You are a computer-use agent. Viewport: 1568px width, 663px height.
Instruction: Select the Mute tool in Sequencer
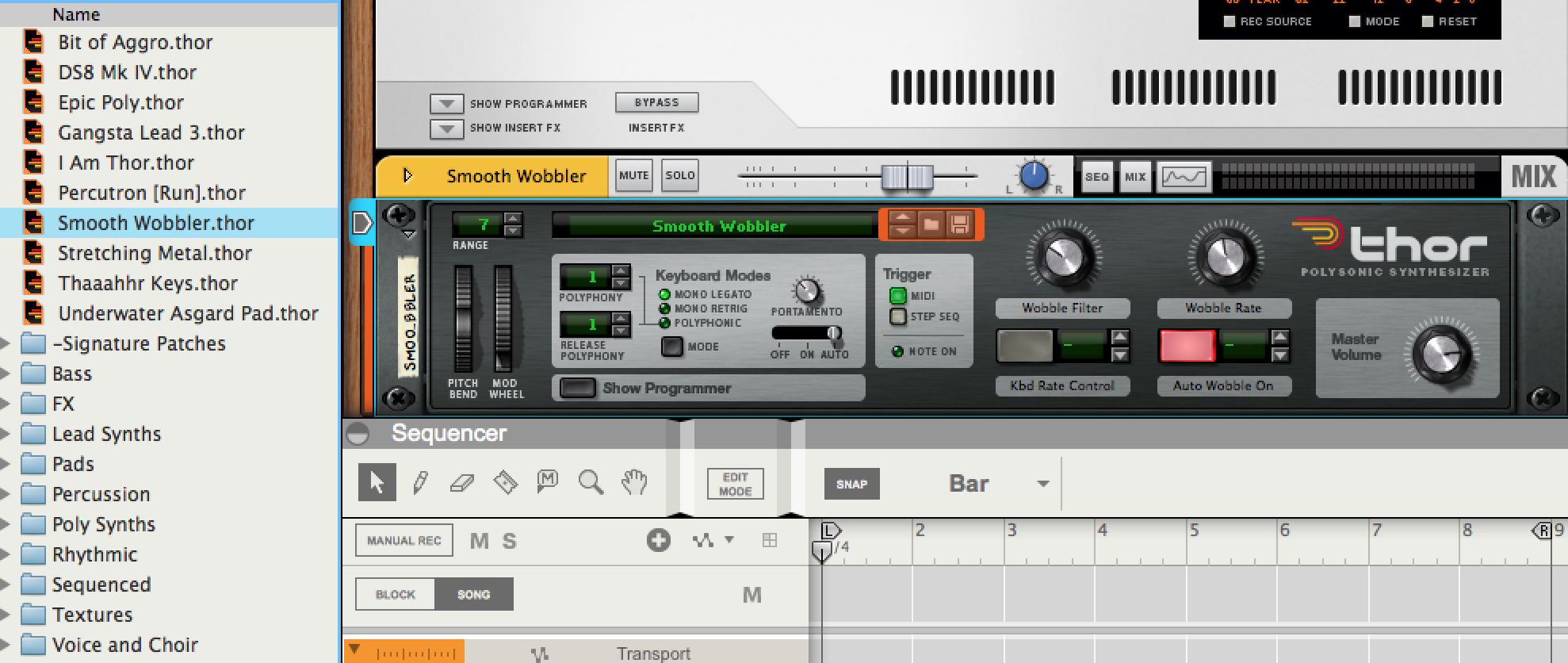[547, 481]
